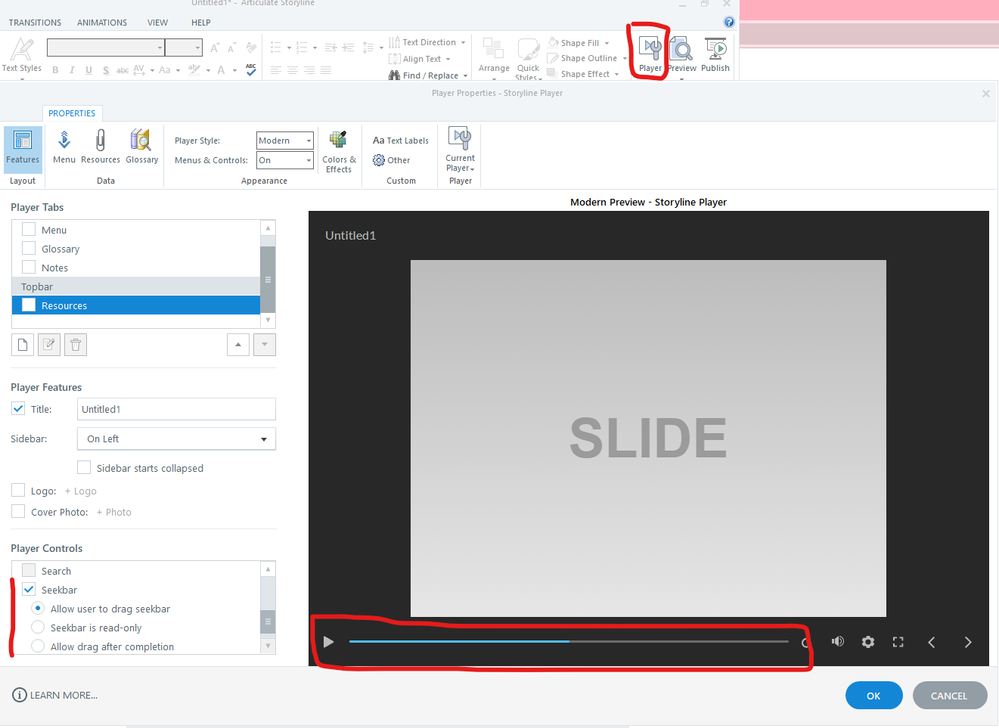
Task: Click the seekbar track in player preview
Action: pyautogui.click(x=568, y=642)
